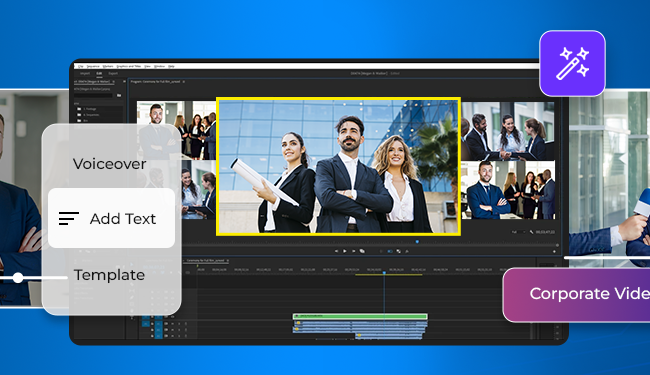Viewport: 650px width, 375px height.
Task: Open the Template option
Action: pos(109,275)
